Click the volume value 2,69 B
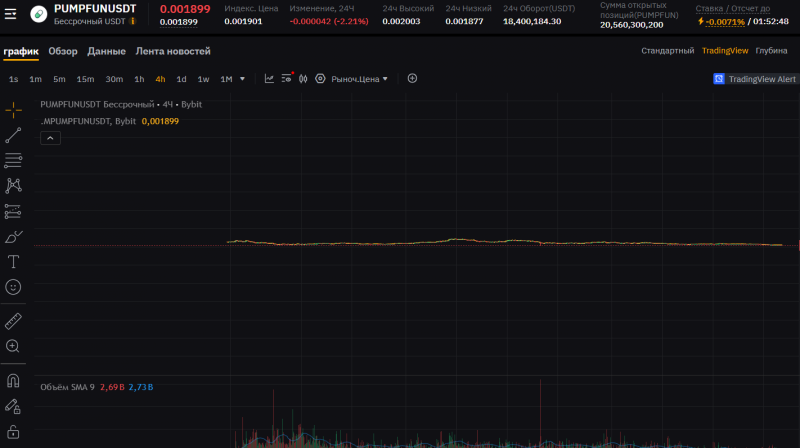 coord(112,387)
